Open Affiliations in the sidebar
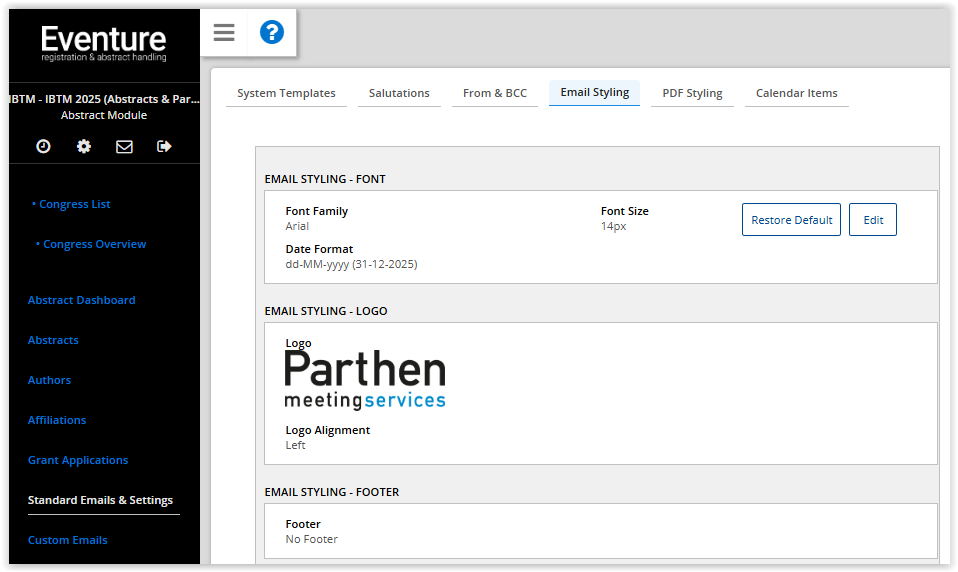 [x=57, y=420]
